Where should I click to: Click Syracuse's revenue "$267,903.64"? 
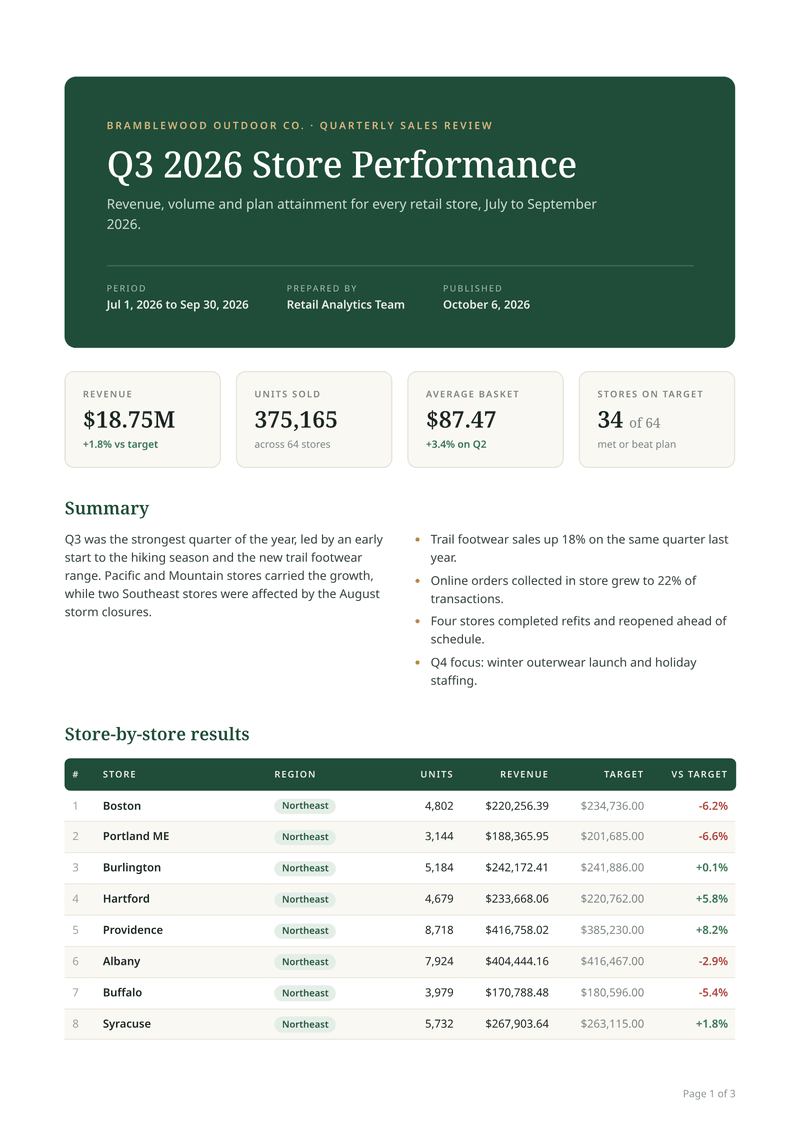pyautogui.click(x=517, y=1024)
